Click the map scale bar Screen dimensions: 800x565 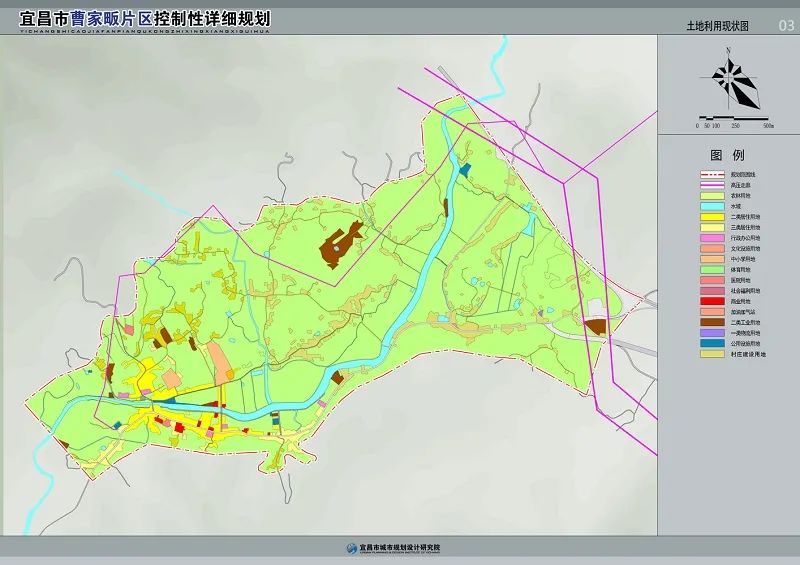[x=734, y=117]
